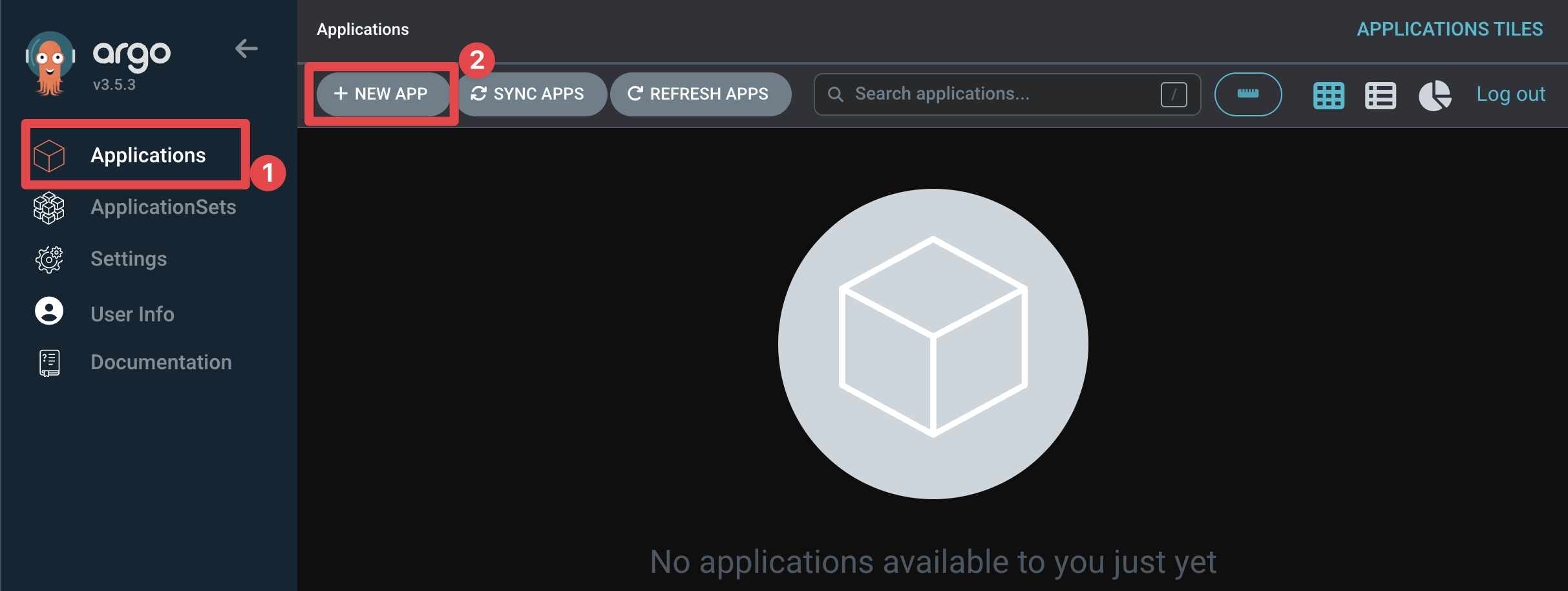Click the Applications breadcrumb title

pyautogui.click(x=363, y=29)
